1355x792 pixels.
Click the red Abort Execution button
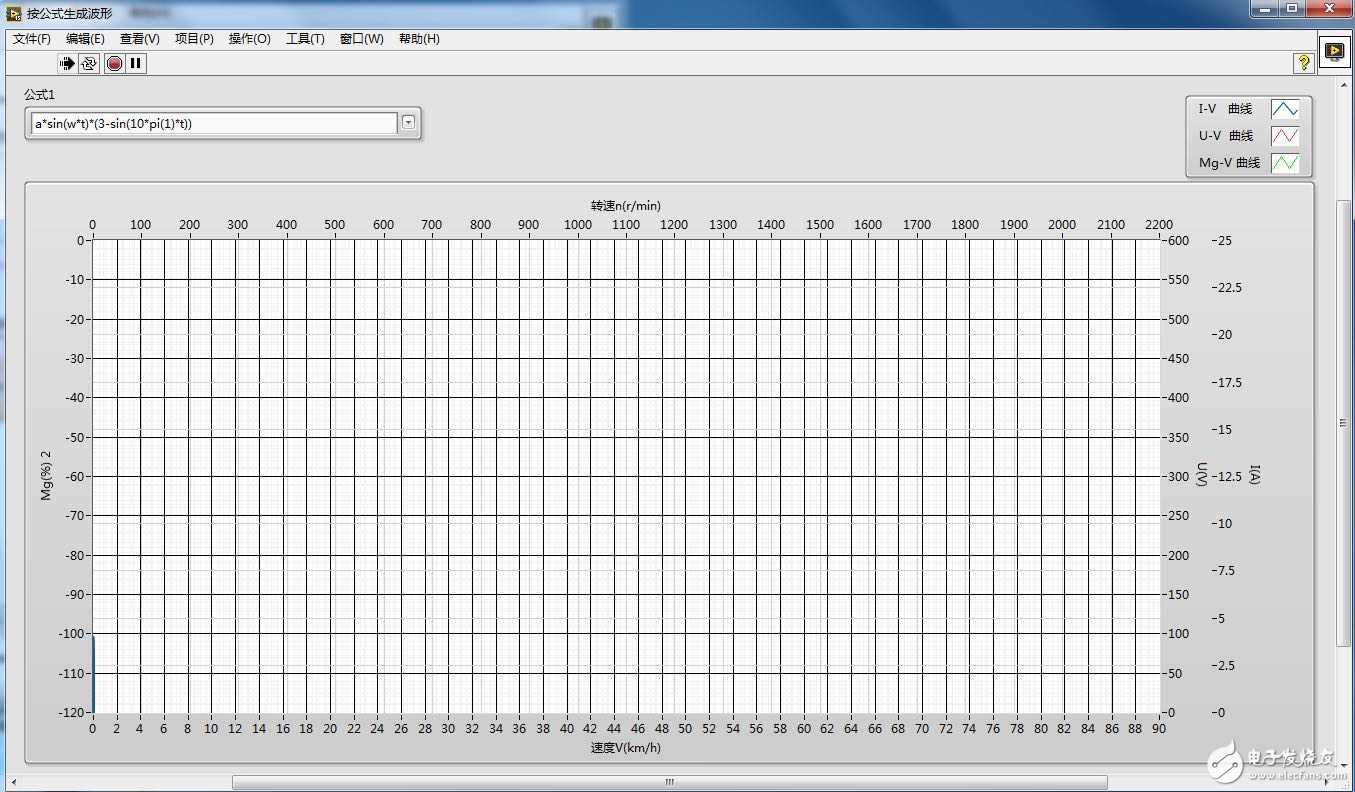114,63
